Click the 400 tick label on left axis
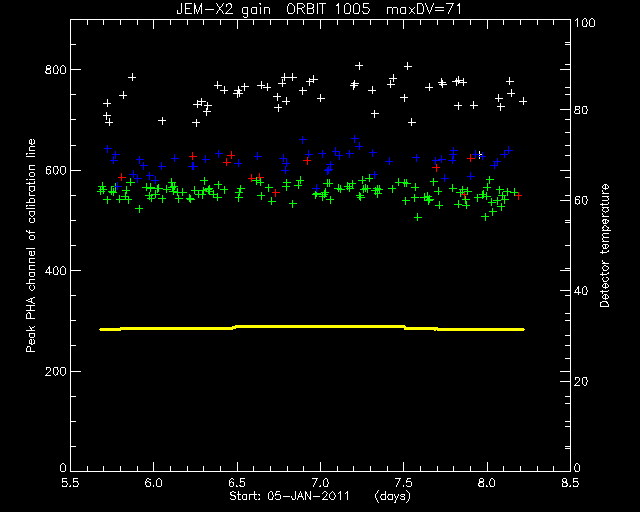The height and width of the screenshot is (512, 640). [55, 270]
